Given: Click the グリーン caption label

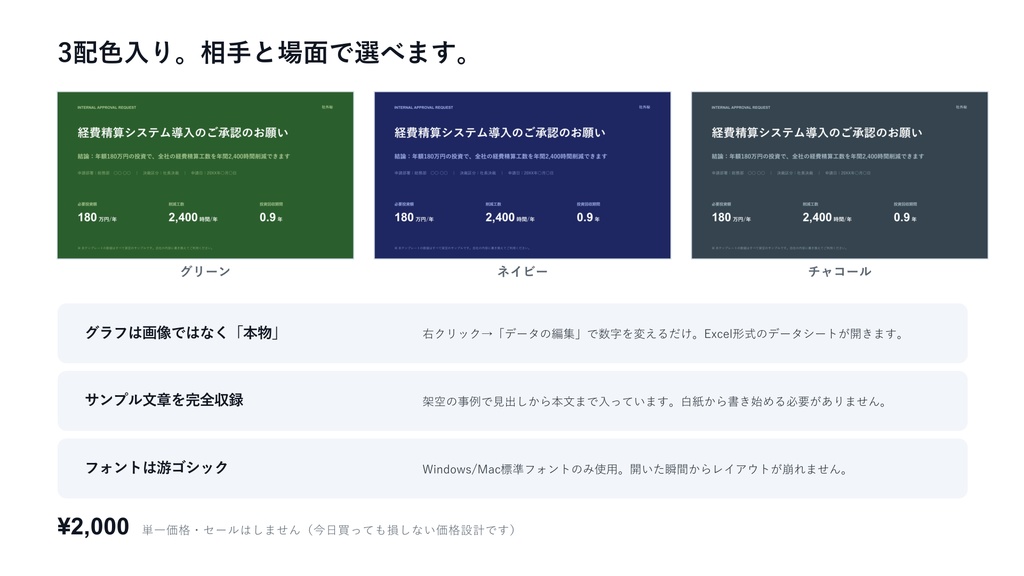Looking at the screenshot, I should [205, 271].
